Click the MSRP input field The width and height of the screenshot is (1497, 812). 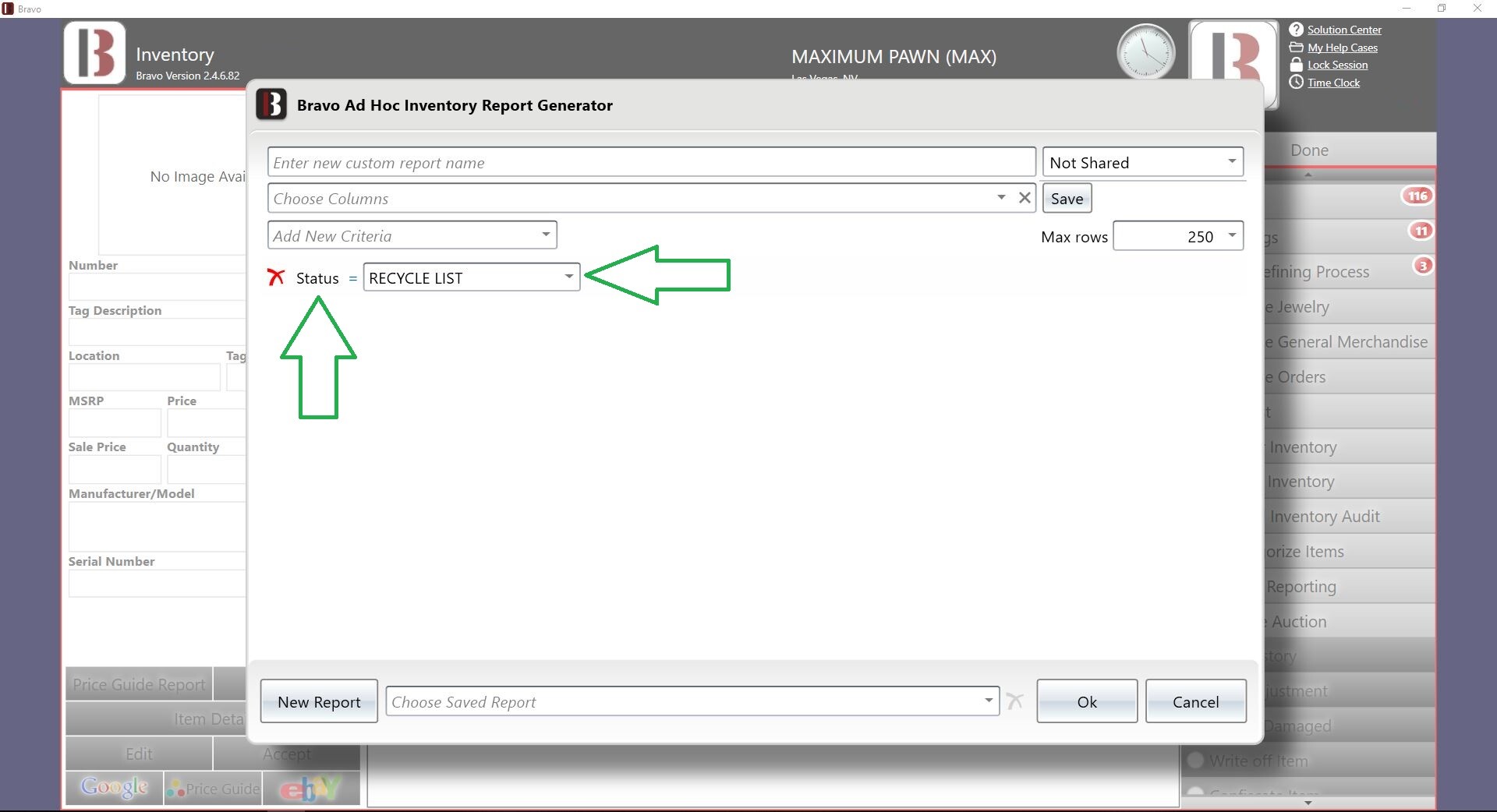pyautogui.click(x=115, y=422)
